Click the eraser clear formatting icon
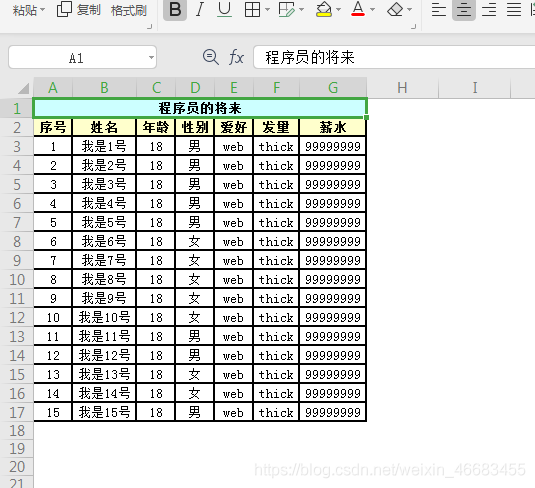The height and width of the screenshot is (488, 535). [395, 10]
